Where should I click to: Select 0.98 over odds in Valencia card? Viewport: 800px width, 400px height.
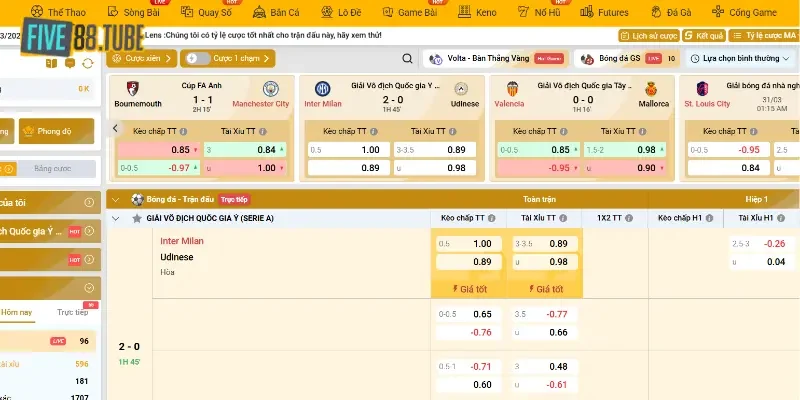pos(625,149)
